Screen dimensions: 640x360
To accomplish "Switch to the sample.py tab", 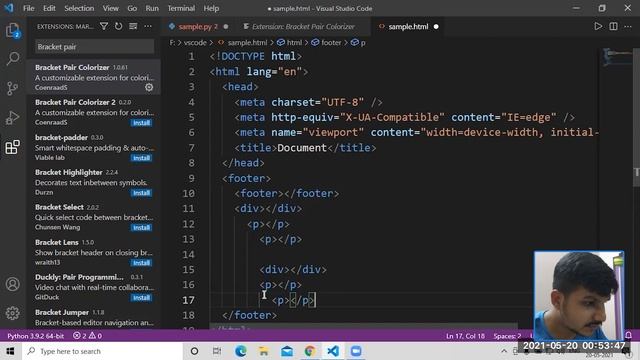I will pos(198,27).
